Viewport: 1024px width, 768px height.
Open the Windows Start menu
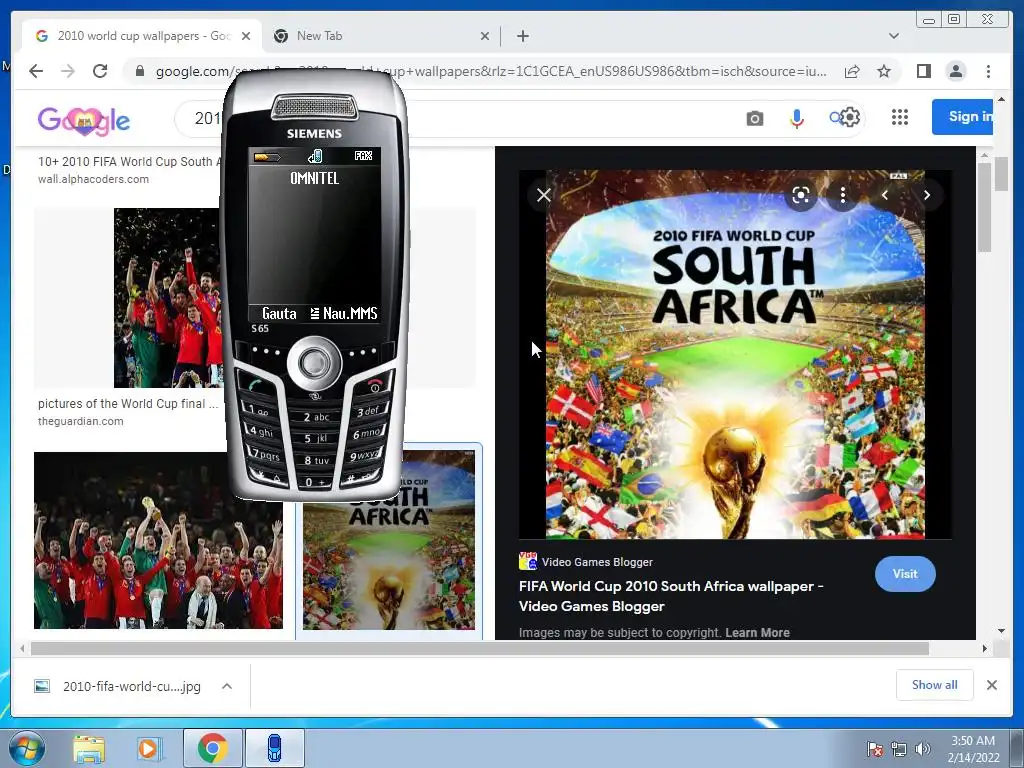[x=26, y=748]
